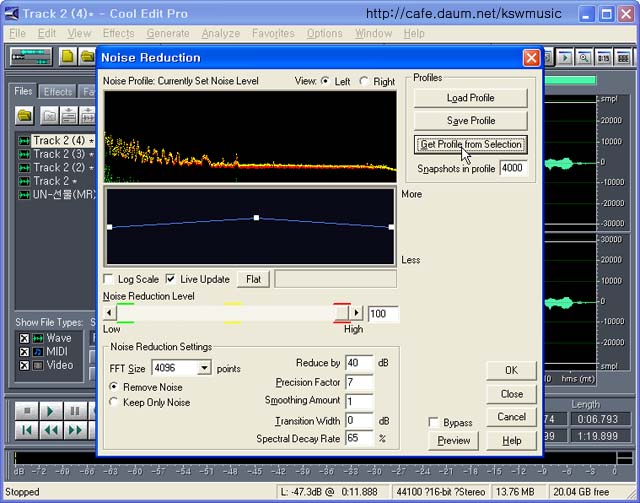Image resolution: width=640 pixels, height=503 pixels.
Task: Enable the Bypass checkbox
Action: (x=434, y=422)
